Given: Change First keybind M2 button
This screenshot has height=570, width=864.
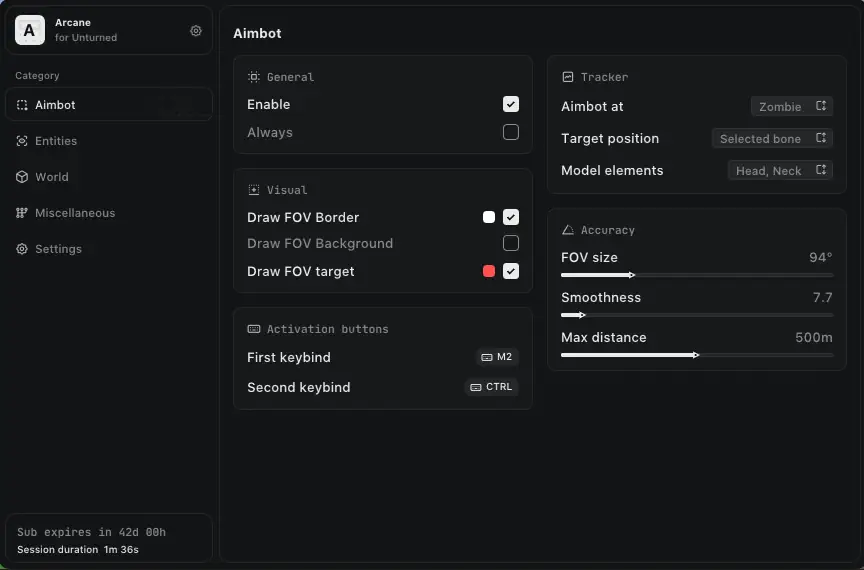Looking at the screenshot, I should click(496, 357).
